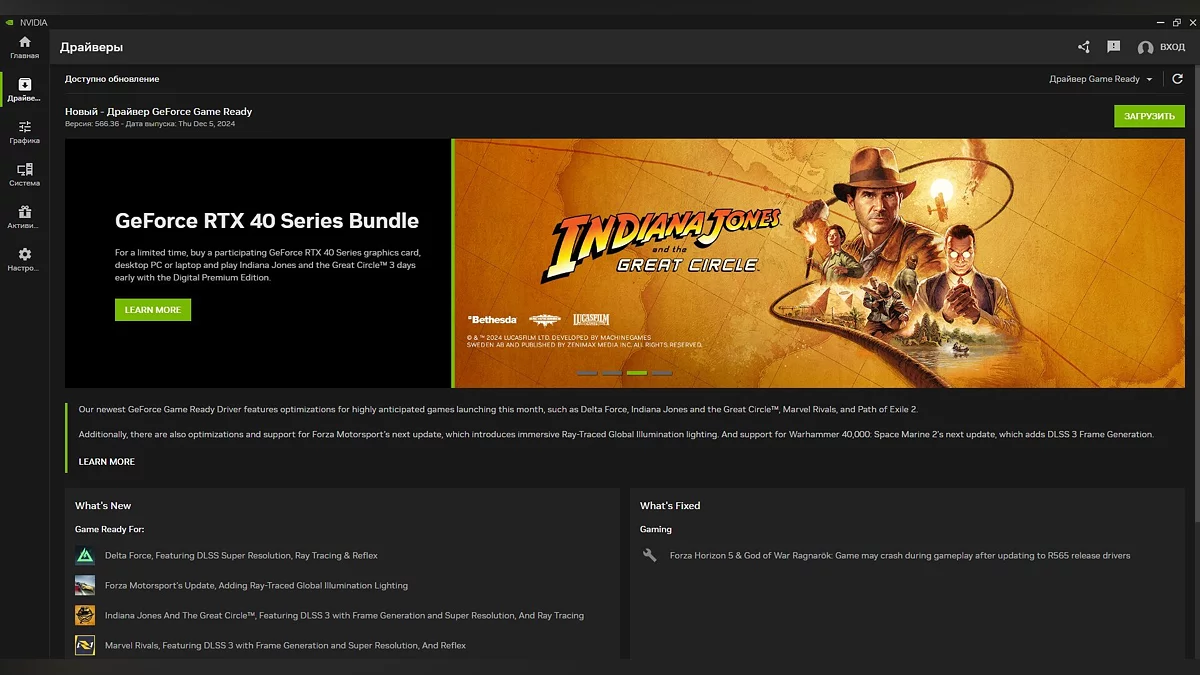Click the share icon in header
This screenshot has height=675, width=1200.
tap(1084, 47)
